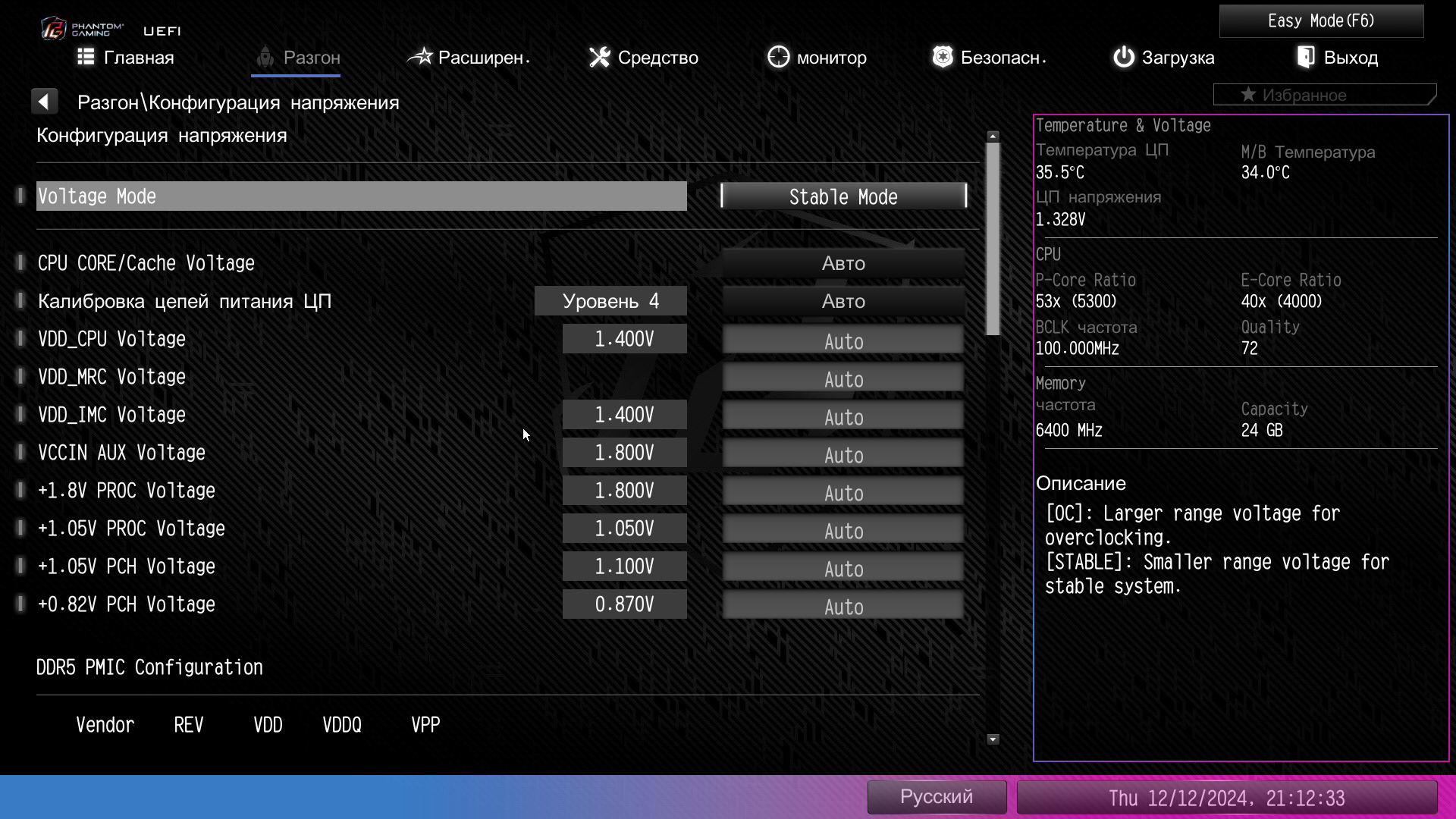Click the vertical scrollbar thumb
This screenshot has width=1456, height=819.
click(993, 239)
